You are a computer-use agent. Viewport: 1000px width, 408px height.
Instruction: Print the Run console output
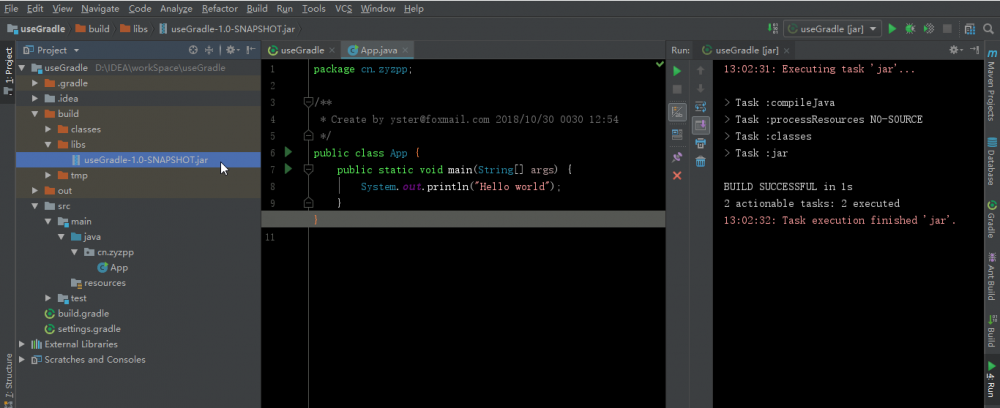[x=700, y=143]
